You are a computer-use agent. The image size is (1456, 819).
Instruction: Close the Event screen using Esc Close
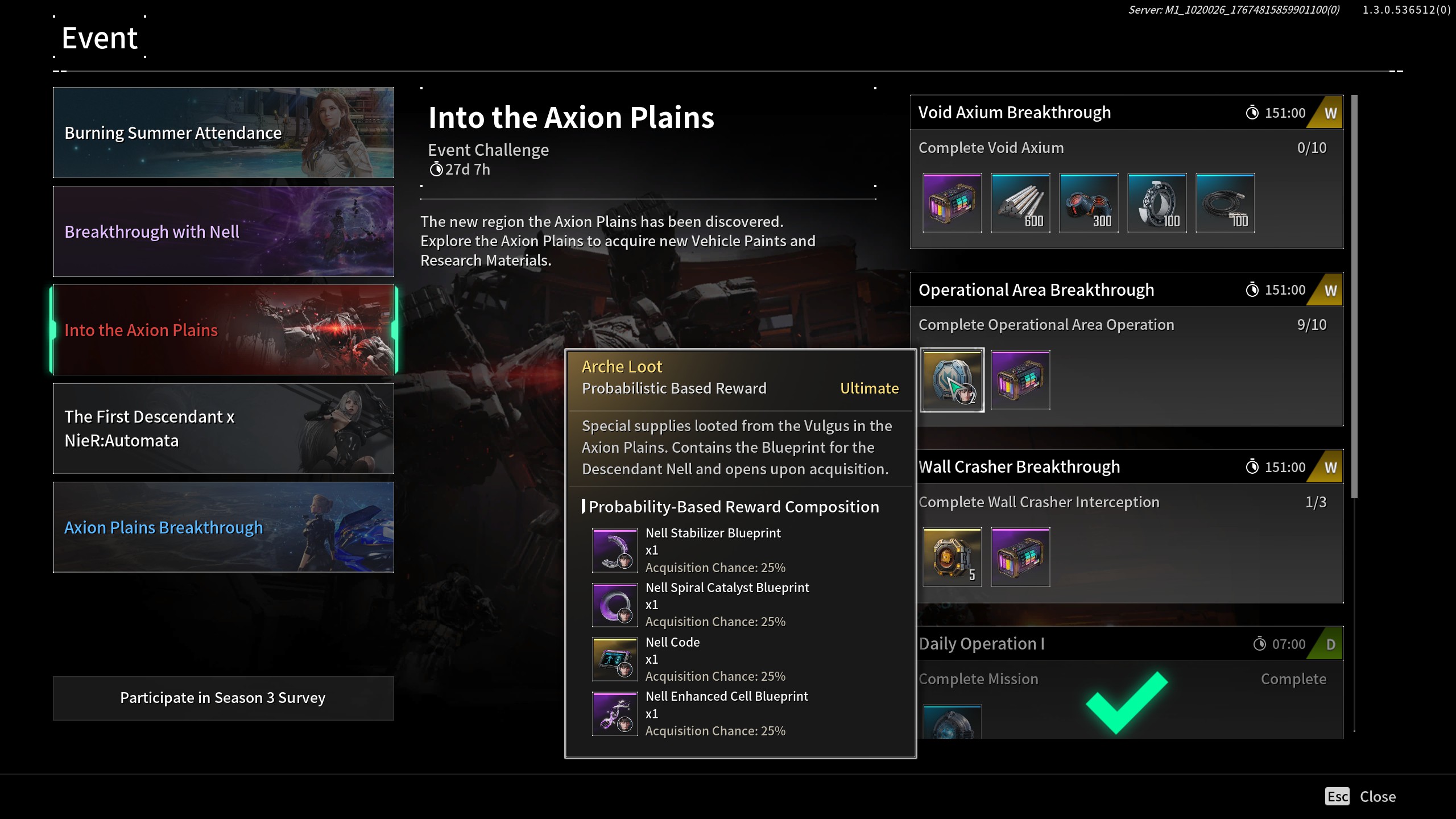(x=1360, y=796)
